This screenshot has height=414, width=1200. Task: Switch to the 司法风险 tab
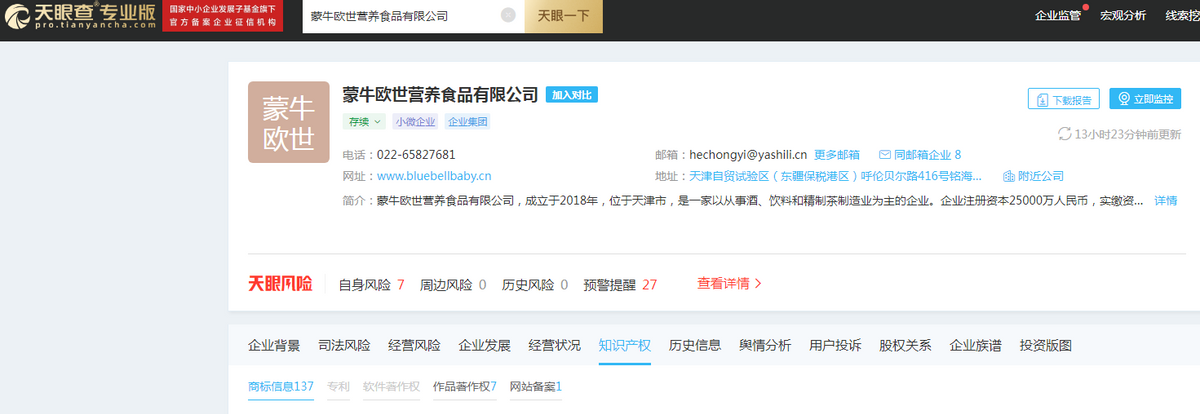[344, 346]
